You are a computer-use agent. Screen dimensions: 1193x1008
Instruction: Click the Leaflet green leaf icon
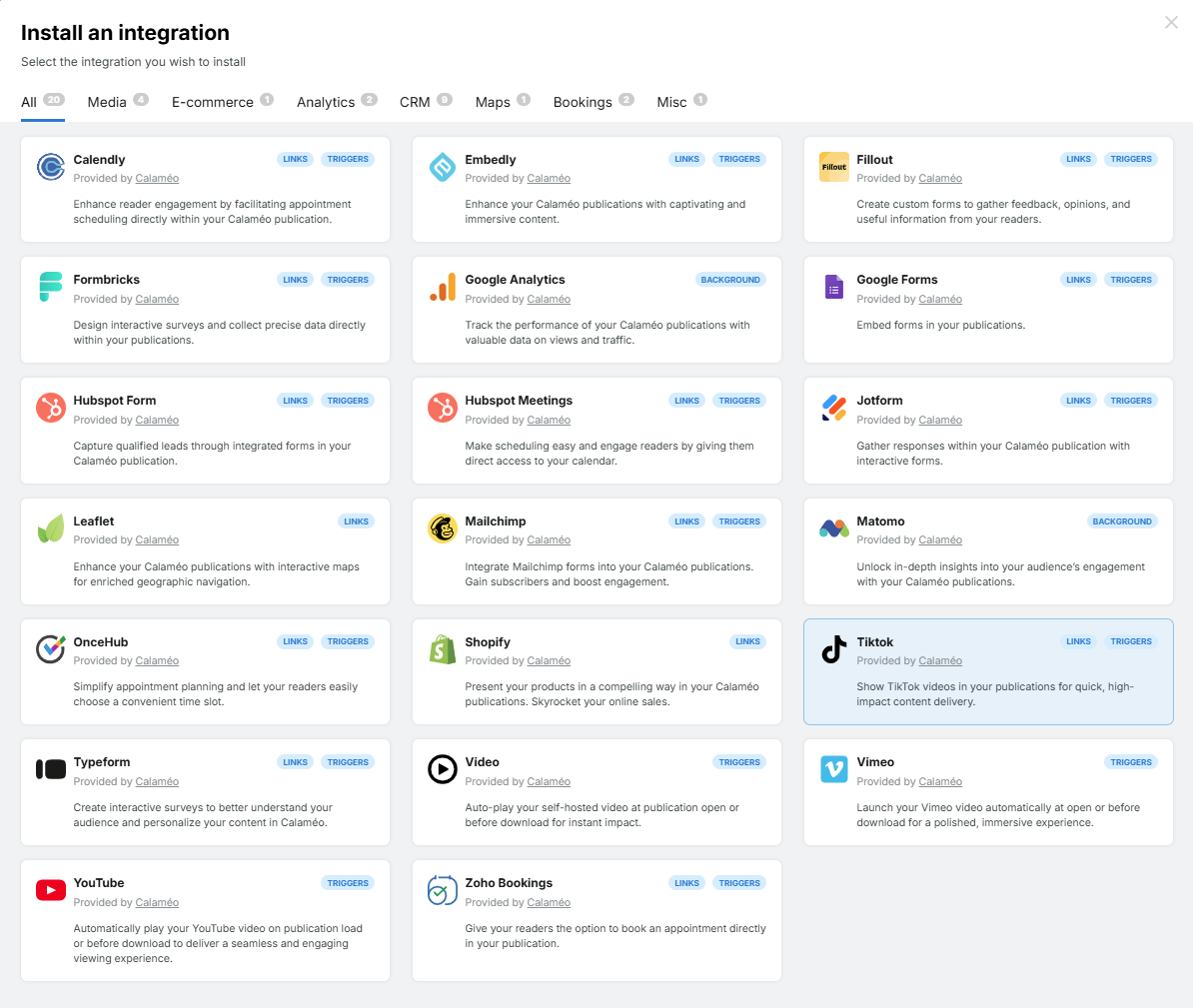[50, 528]
